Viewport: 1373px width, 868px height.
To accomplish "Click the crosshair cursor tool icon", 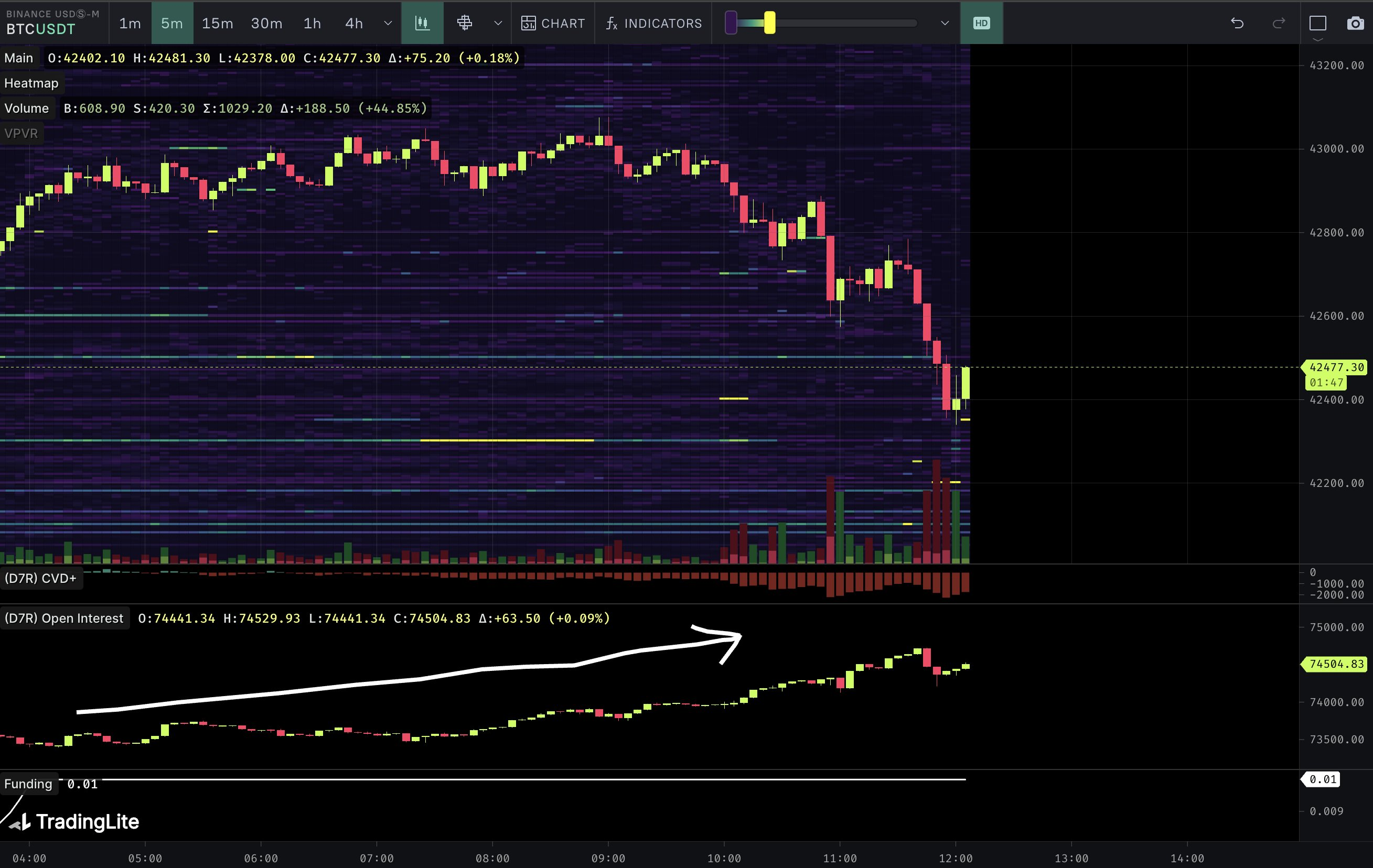I will [x=465, y=24].
